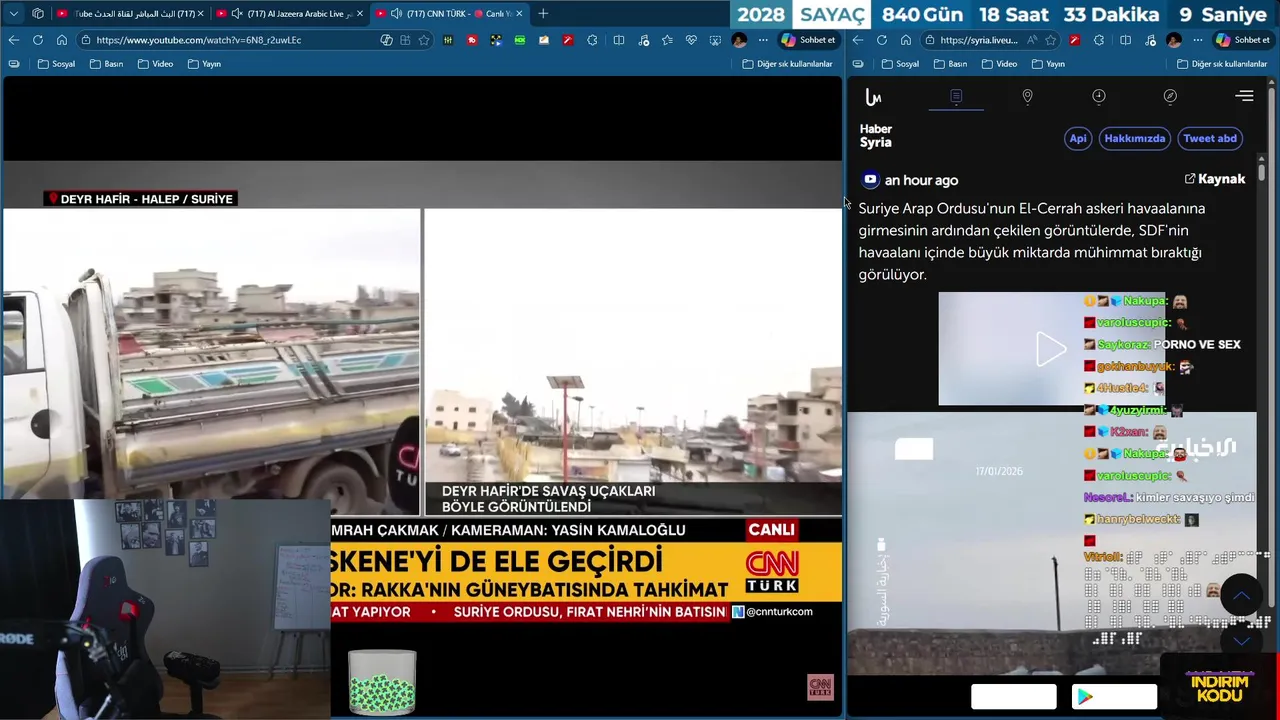The width and height of the screenshot is (1280, 720).
Task: Switch to the Al Jazeera Arabic Live tab
Action: coord(288,13)
